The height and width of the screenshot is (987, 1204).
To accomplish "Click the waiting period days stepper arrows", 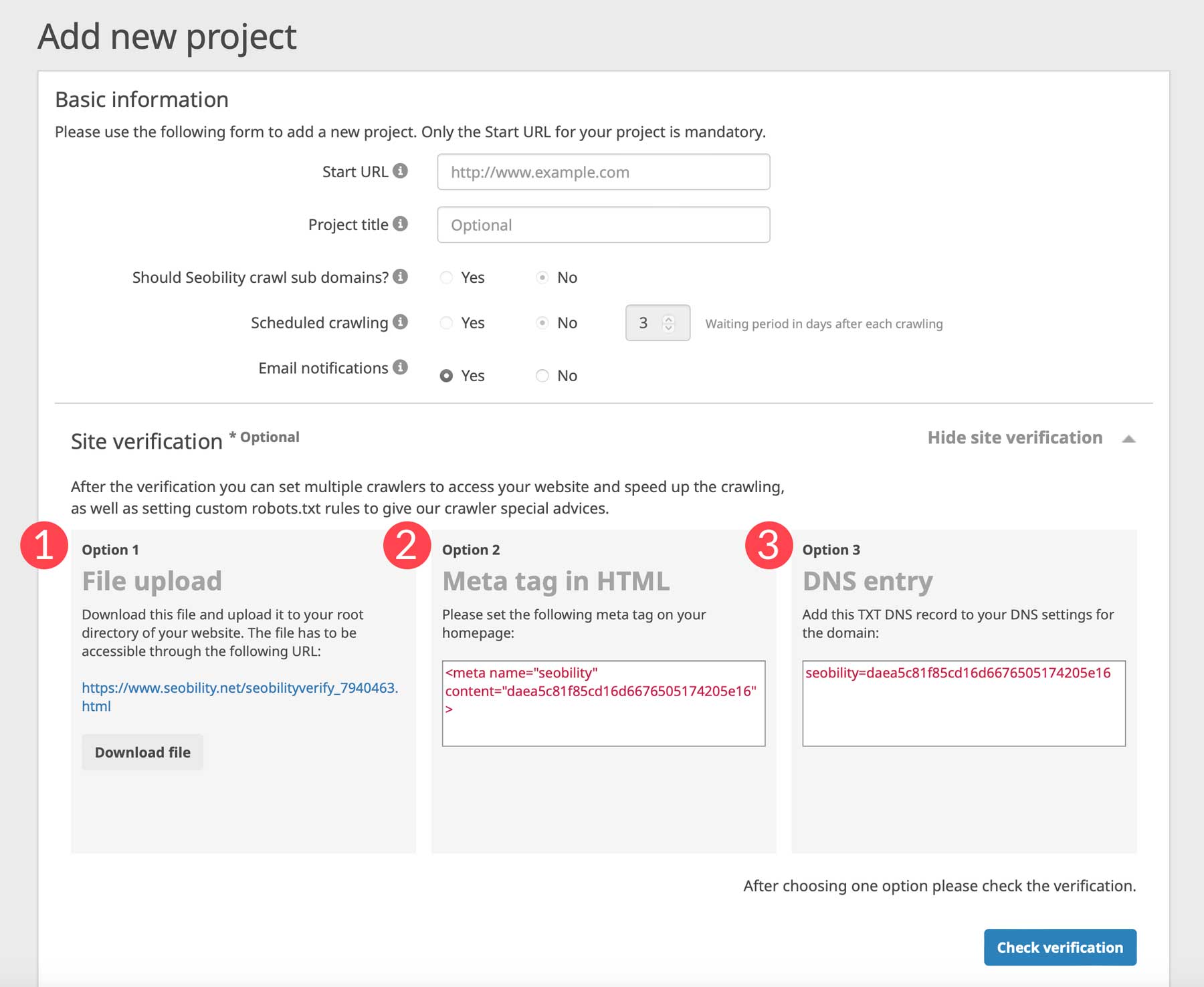I will (x=668, y=323).
